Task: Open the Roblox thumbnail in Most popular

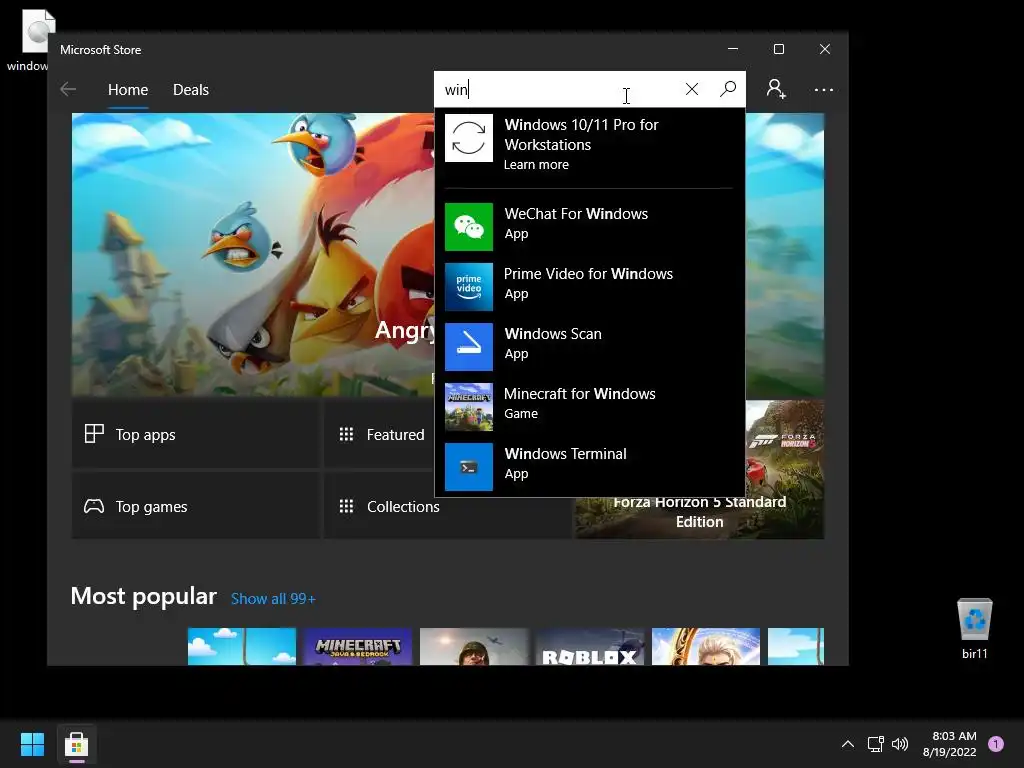Action: [x=590, y=647]
